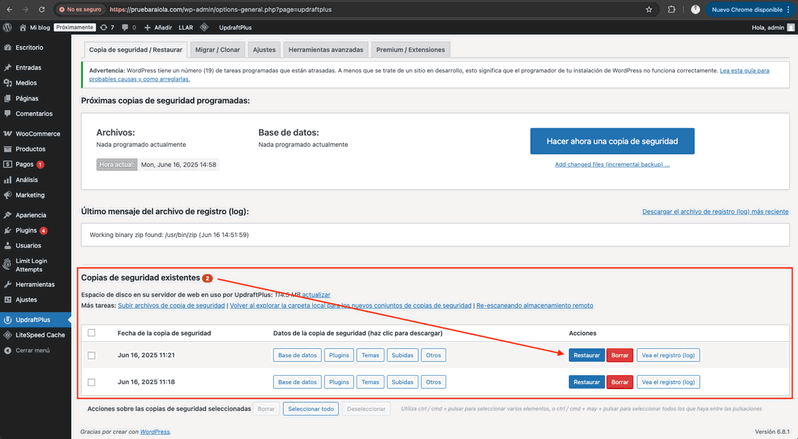Click Seleccionar todo button
798x439 pixels.
(311, 408)
